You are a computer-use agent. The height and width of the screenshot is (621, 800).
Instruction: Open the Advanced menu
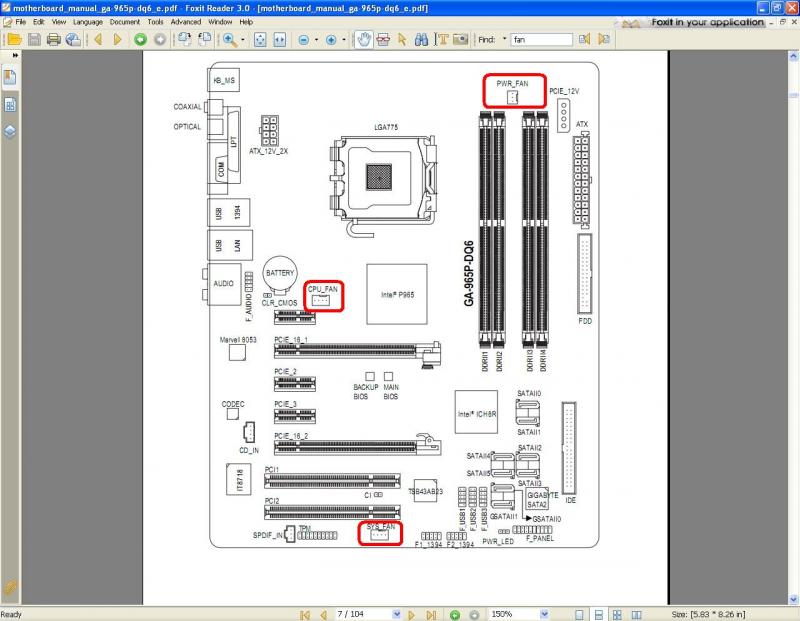tap(186, 22)
